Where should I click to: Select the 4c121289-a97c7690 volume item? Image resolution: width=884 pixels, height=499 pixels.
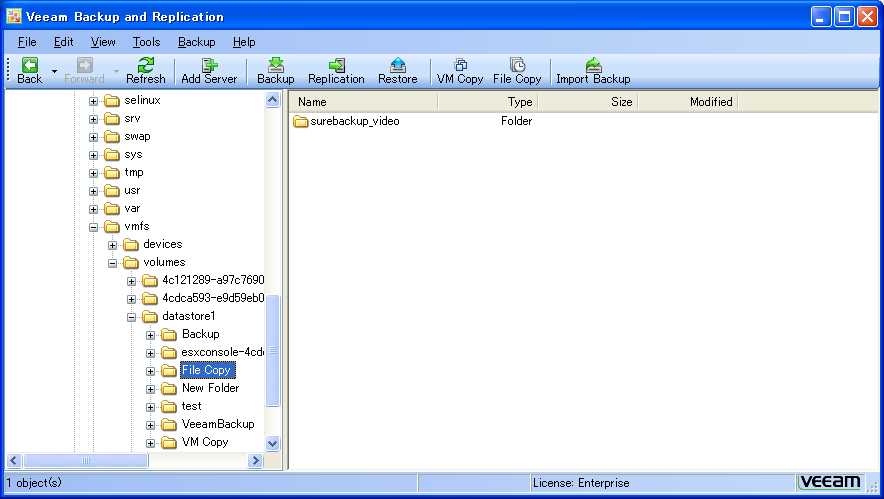[x=213, y=280]
